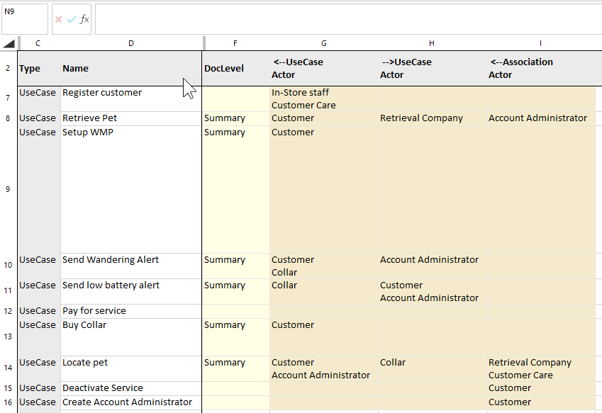Click into the formula bar input
The width and height of the screenshot is (602, 413).
pos(348,19)
